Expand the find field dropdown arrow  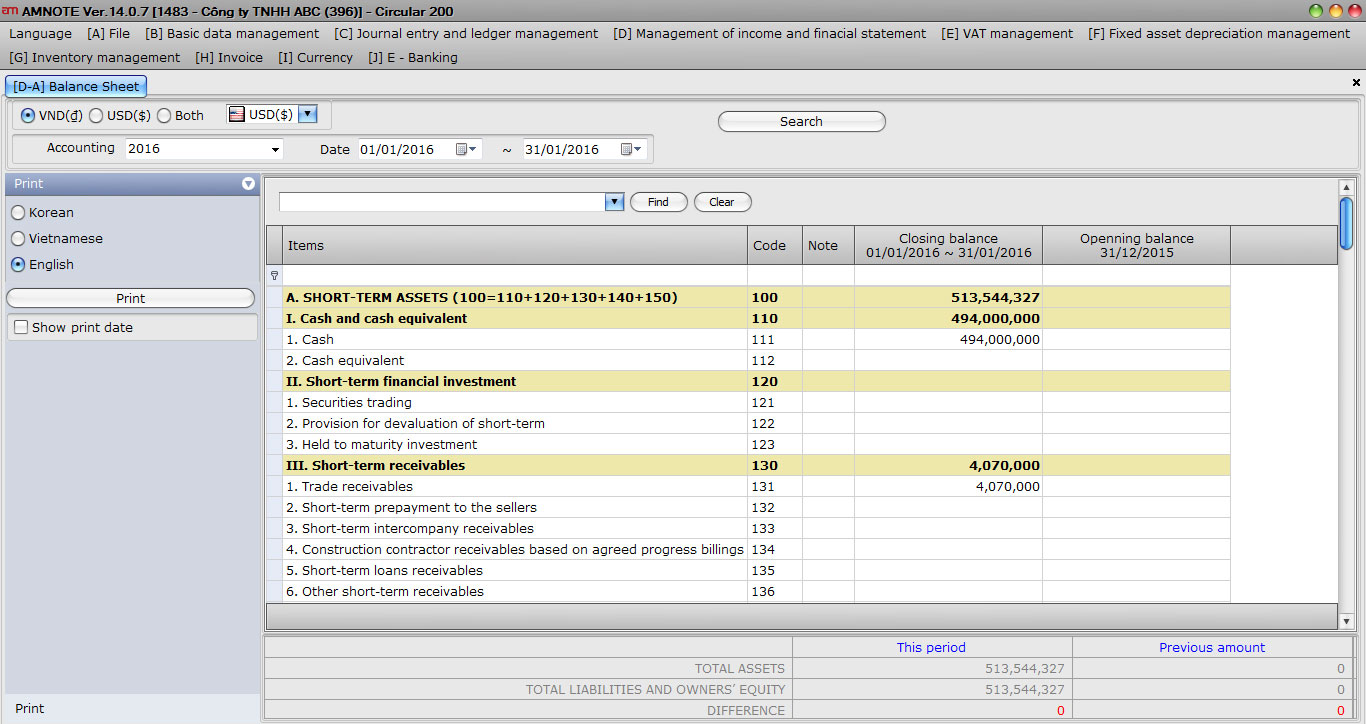[614, 202]
